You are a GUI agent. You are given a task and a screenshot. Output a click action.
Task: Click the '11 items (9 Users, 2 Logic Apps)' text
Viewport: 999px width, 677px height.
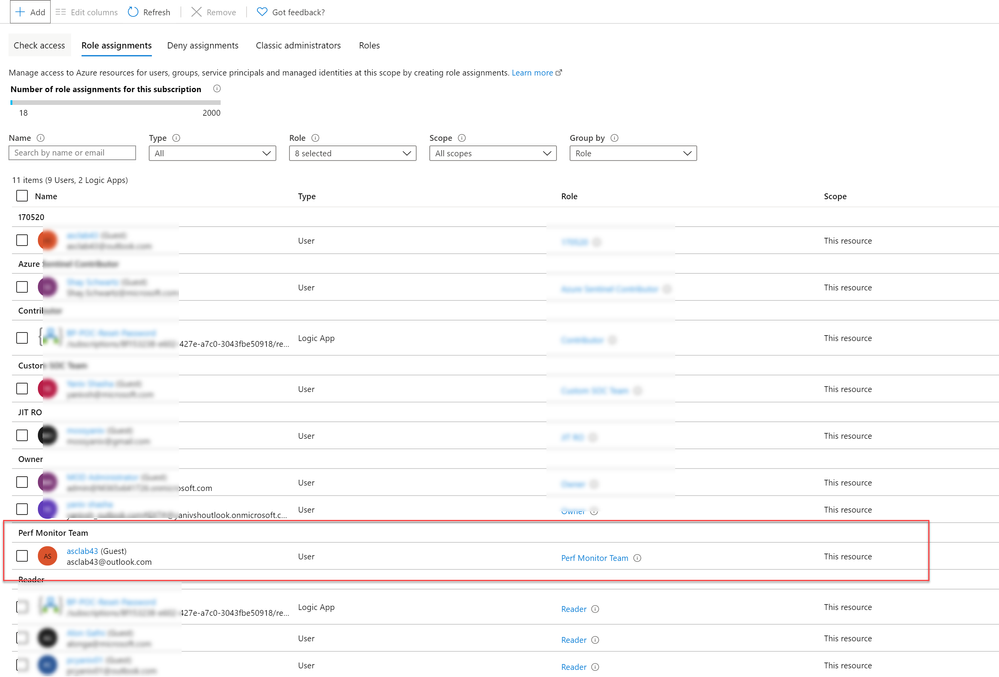point(70,180)
